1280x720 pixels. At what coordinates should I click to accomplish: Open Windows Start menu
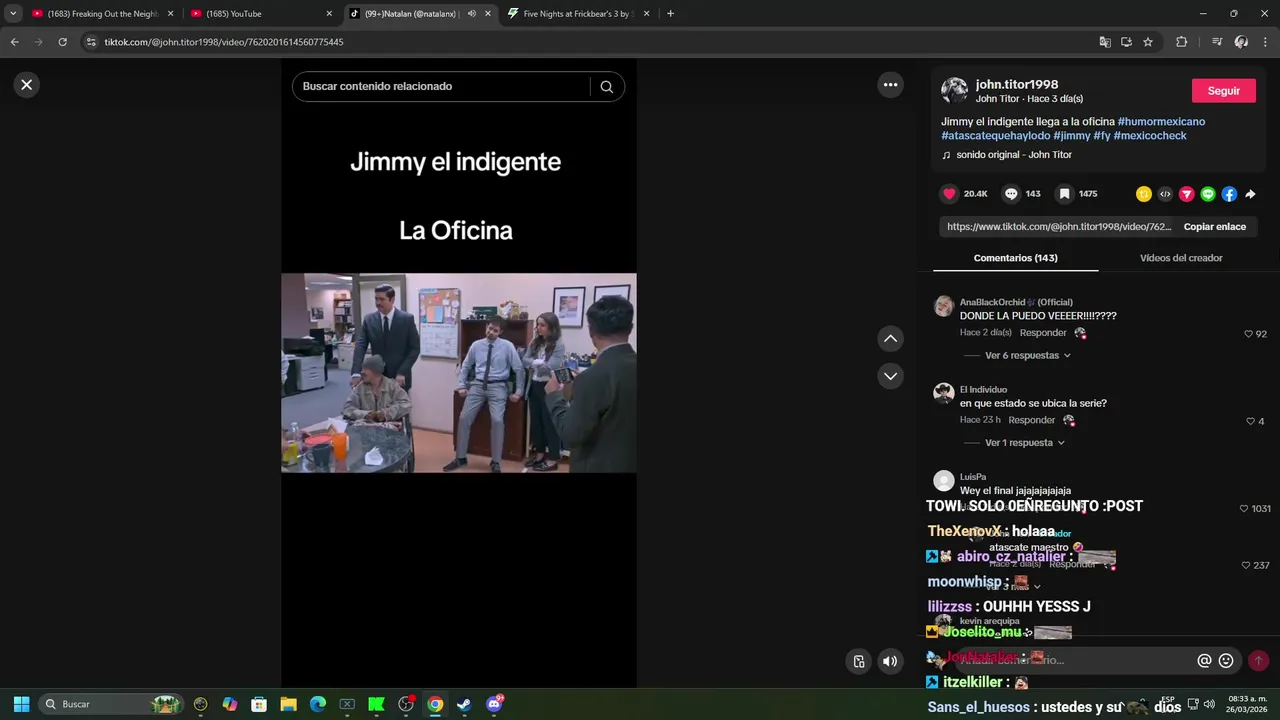coord(21,704)
